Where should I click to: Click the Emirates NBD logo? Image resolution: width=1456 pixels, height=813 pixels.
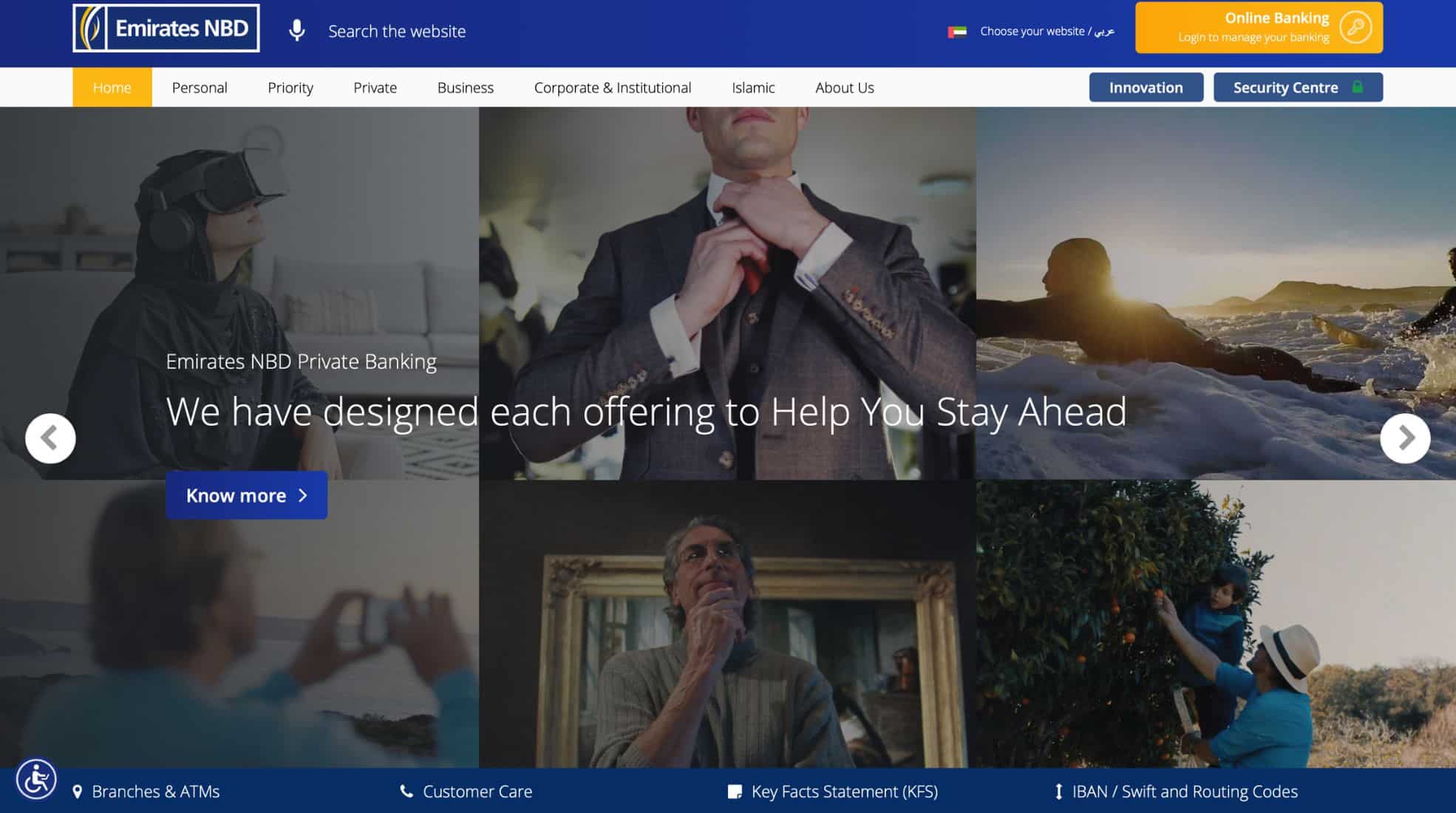click(166, 27)
